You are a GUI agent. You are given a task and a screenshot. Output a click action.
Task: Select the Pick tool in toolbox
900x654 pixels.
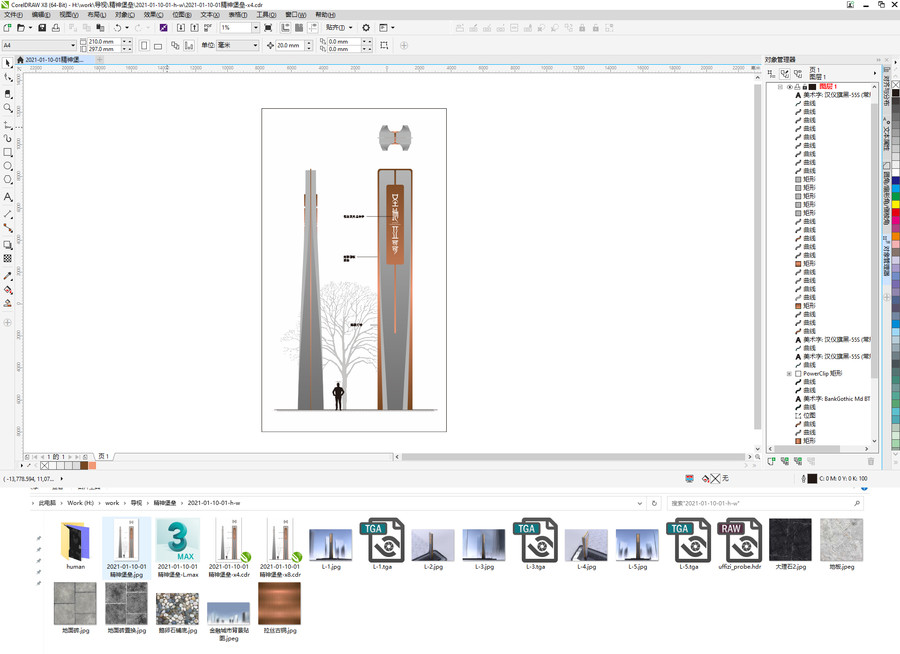coord(7,63)
